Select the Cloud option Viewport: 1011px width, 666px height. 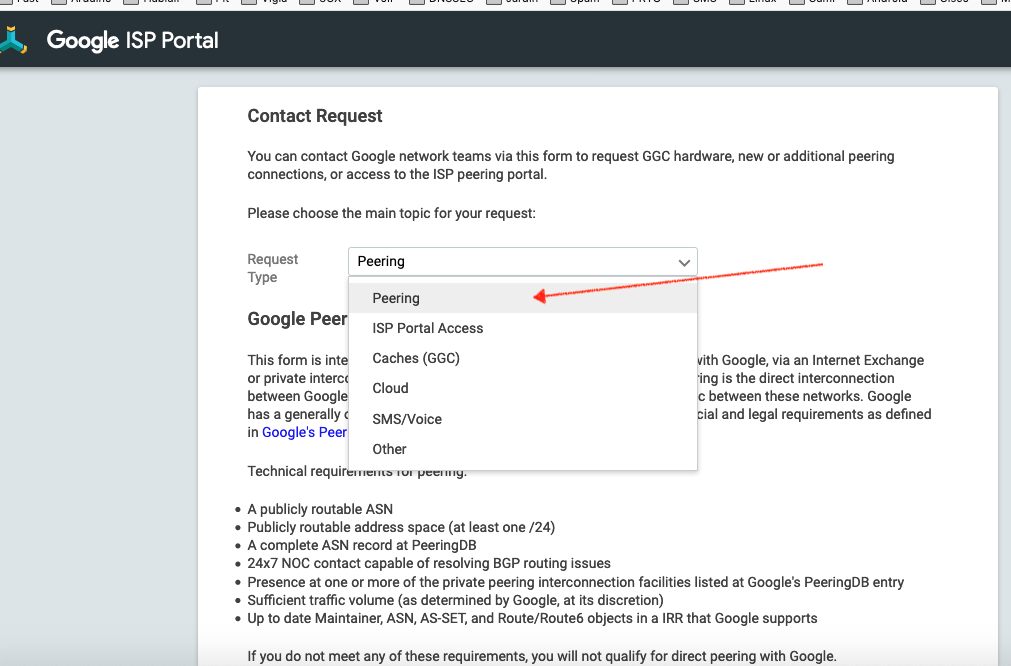(x=522, y=388)
